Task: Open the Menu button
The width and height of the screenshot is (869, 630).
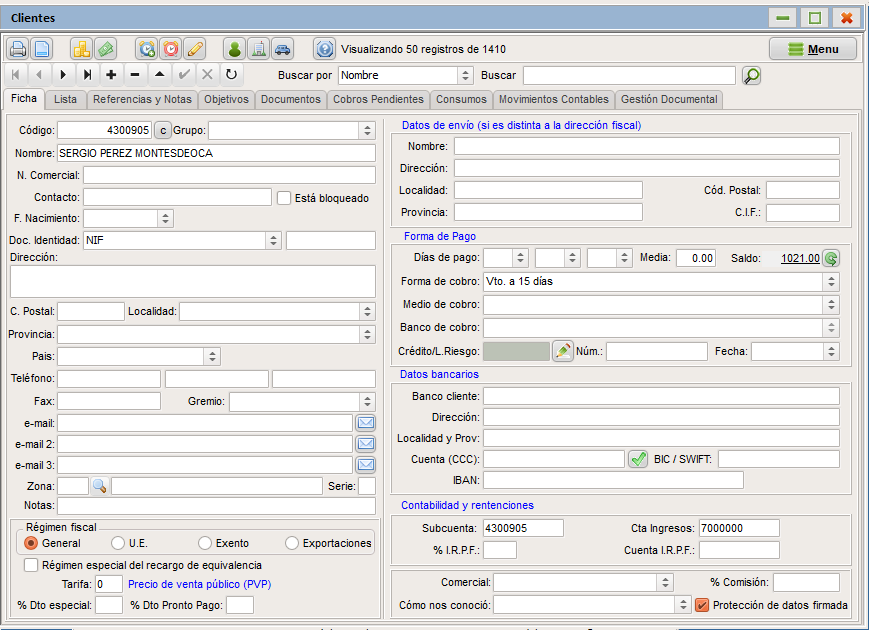Action: click(812, 49)
